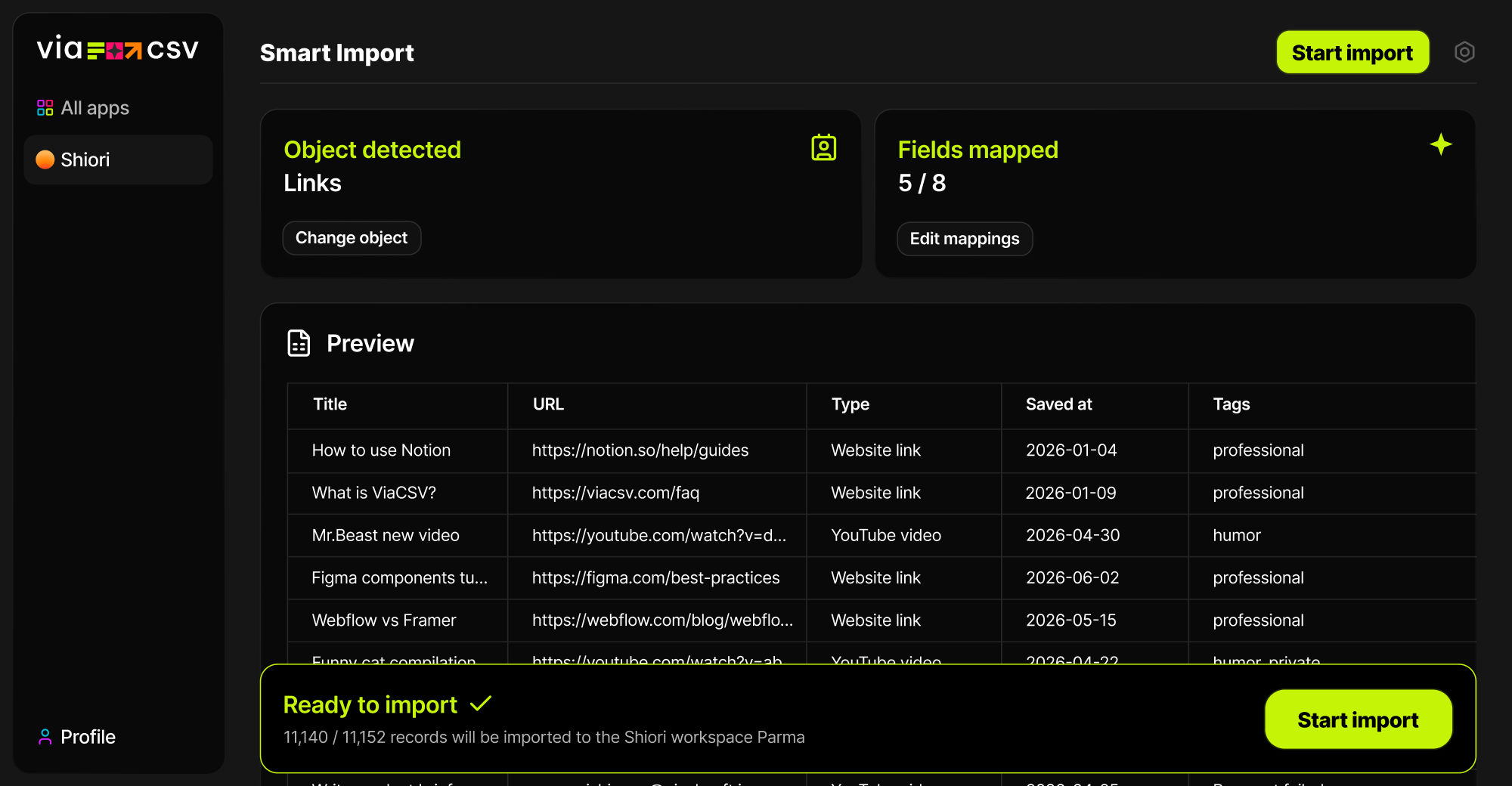Click Start import in the top header
This screenshot has width=1512, height=786.
point(1352,52)
